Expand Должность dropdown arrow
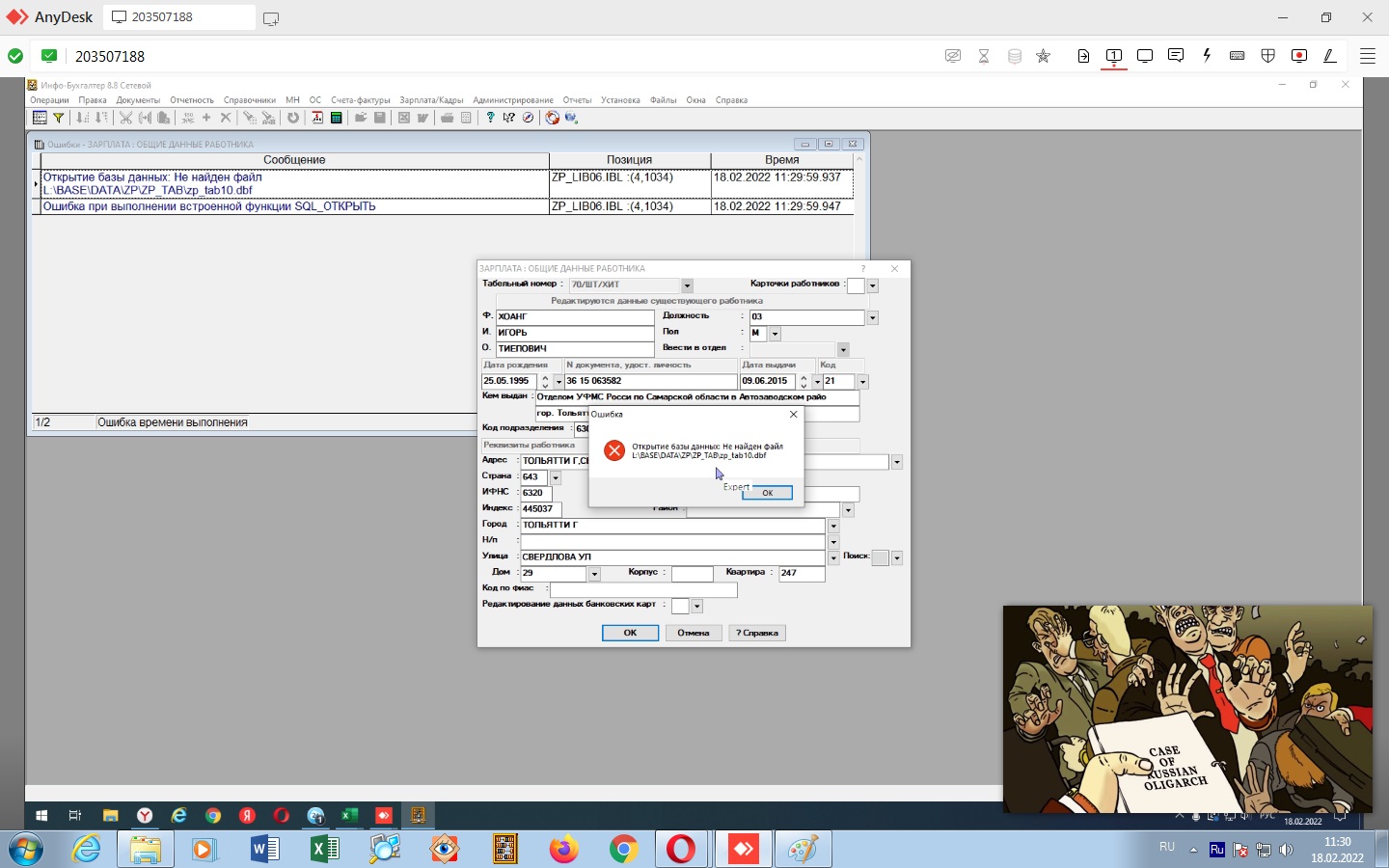The width and height of the screenshot is (1389, 868). tap(872, 317)
